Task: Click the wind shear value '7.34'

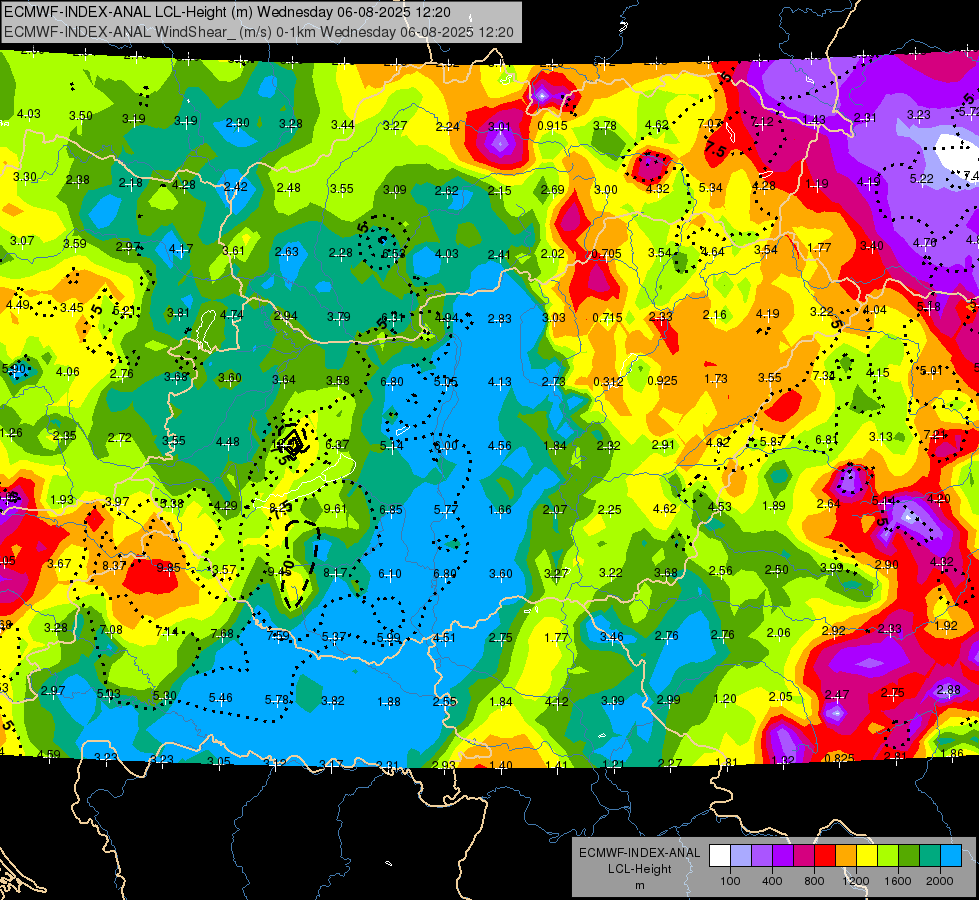Action: point(824,375)
